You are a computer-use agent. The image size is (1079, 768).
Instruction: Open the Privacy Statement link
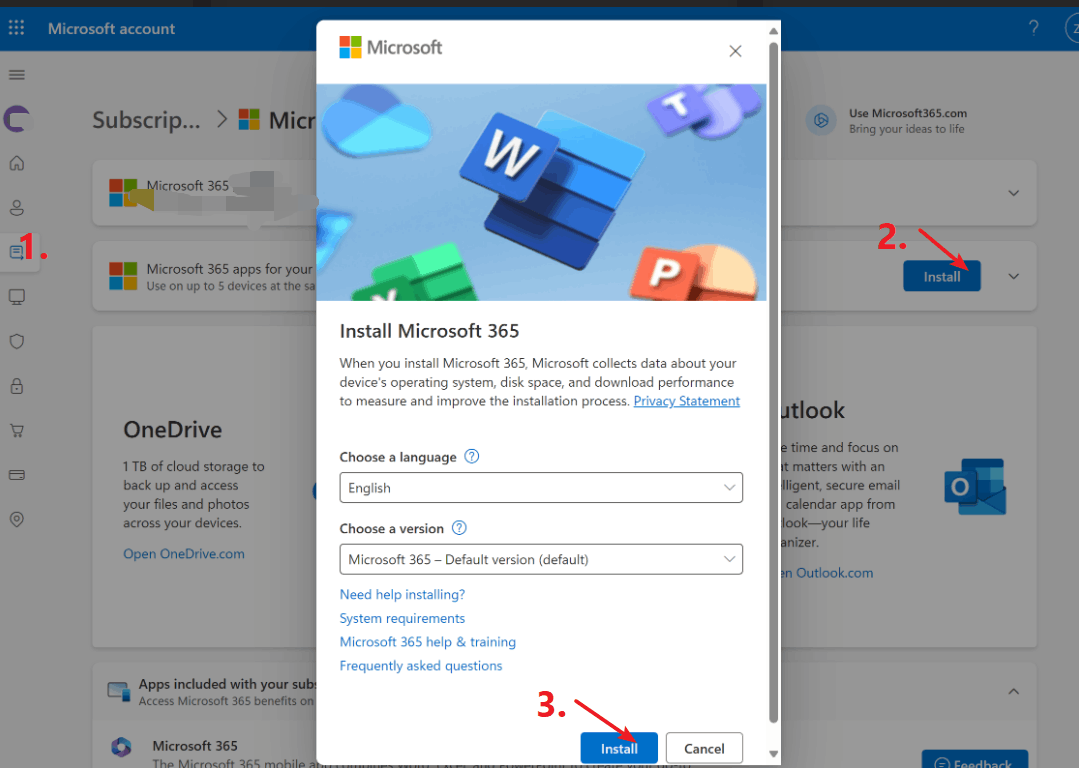click(686, 401)
